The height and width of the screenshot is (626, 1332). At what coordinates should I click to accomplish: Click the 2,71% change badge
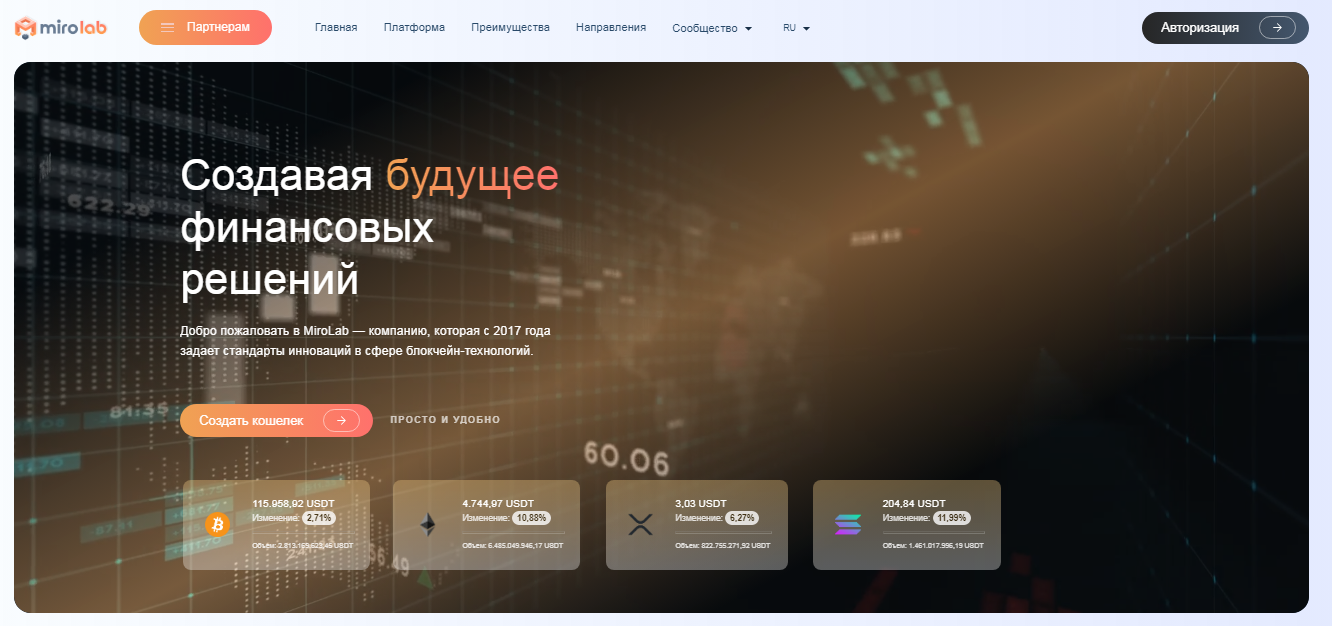[x=318, y=518]
